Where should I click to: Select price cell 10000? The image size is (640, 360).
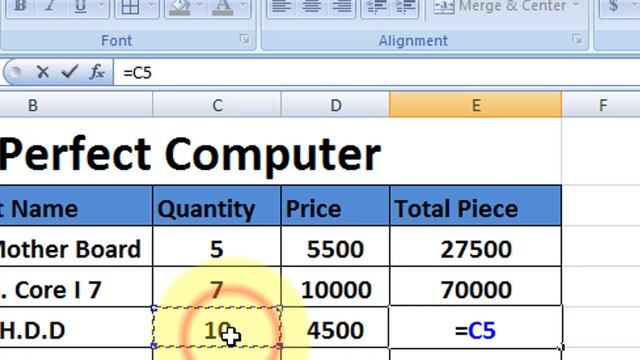click(x=336, y=287)
